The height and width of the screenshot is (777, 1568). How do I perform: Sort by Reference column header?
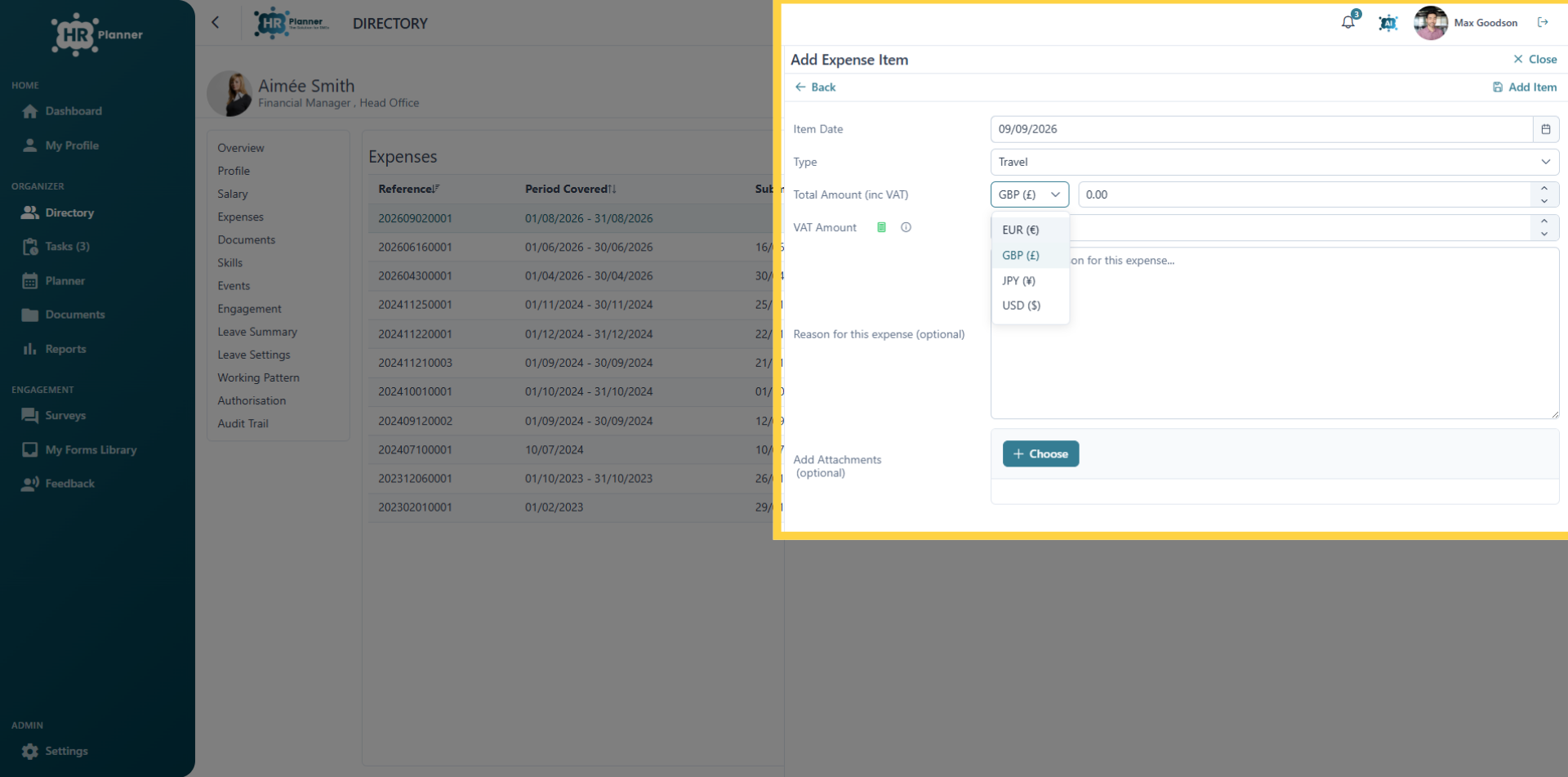[408, 189]
